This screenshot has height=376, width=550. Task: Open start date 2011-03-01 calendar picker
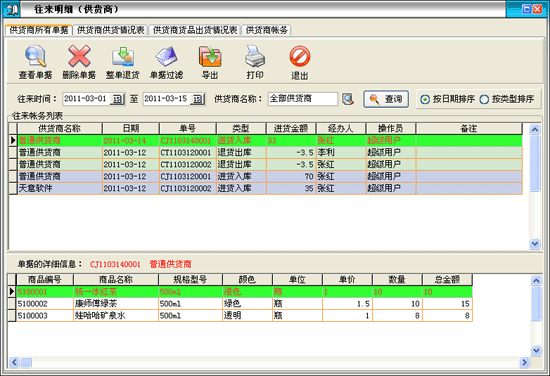pos(117,99)
